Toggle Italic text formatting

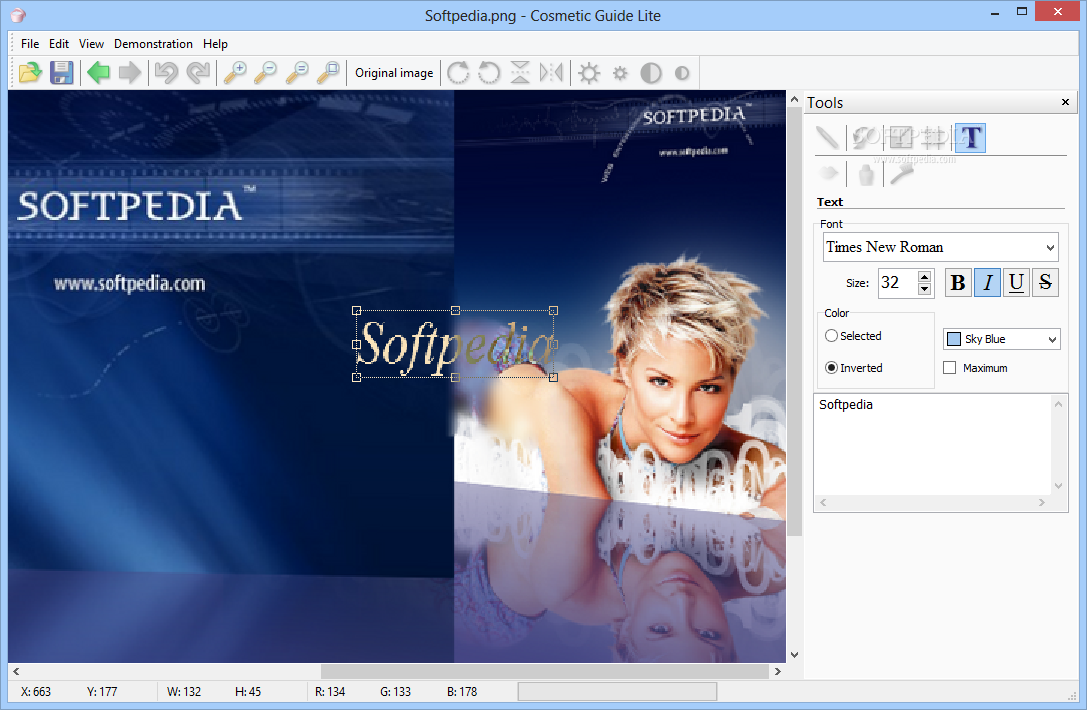tap(987, 282)
